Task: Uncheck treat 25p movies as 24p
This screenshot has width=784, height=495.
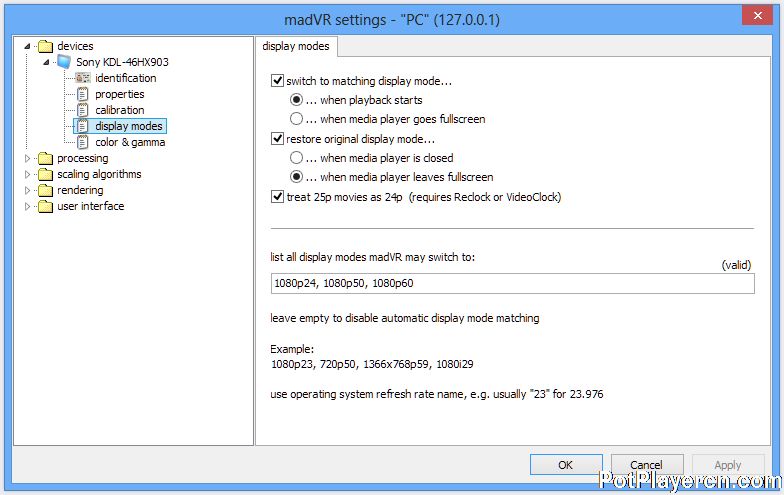Action: click(x=278, y=196)
